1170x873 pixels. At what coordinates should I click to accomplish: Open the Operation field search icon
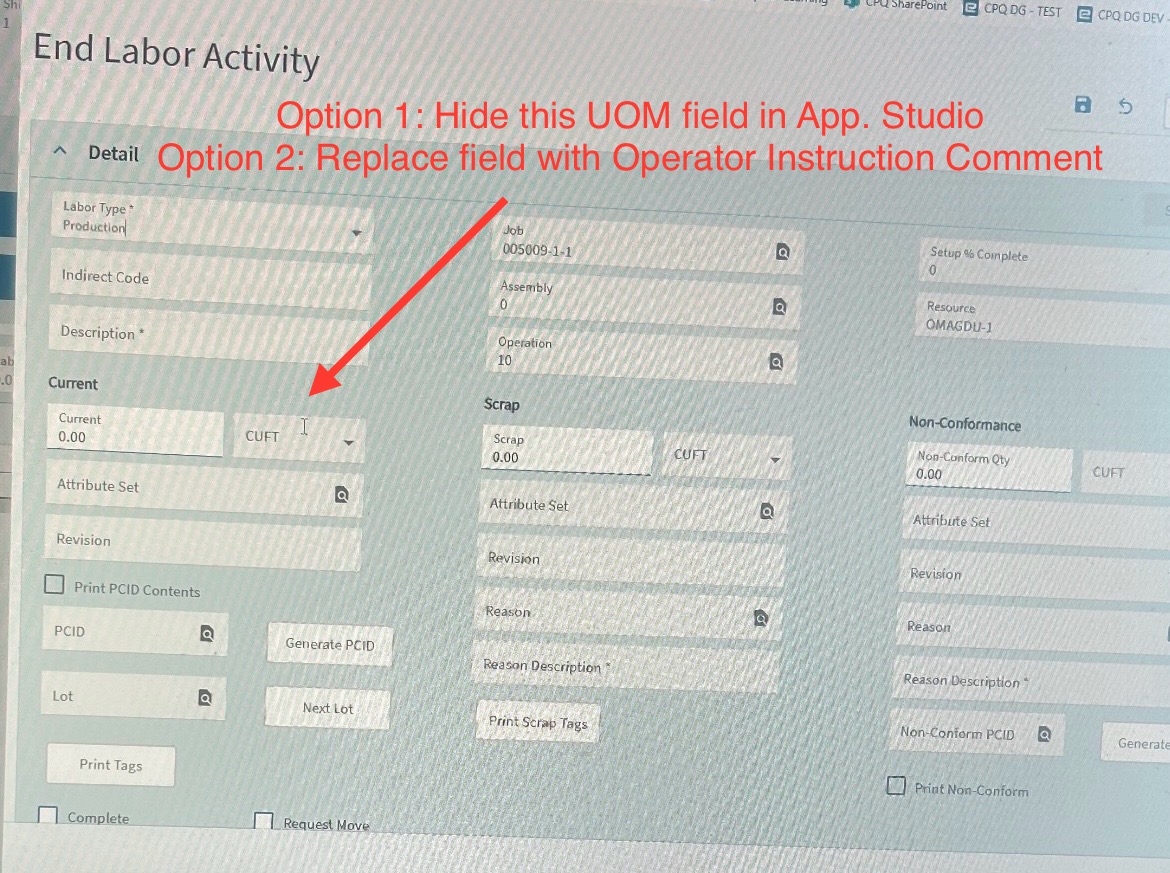(x=776, y=362)
